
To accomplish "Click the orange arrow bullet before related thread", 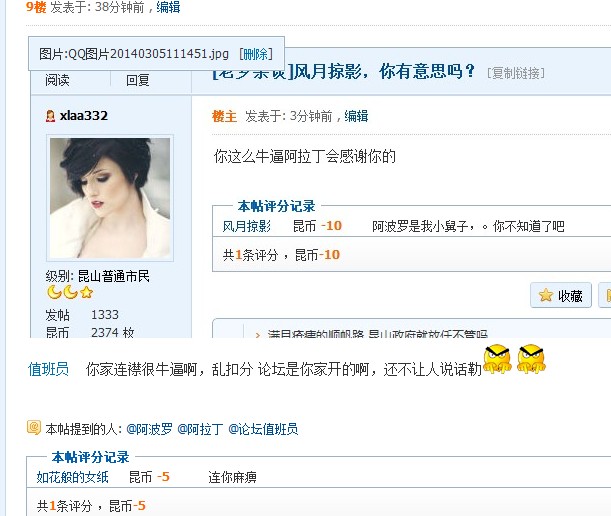I will click(258, 335).
